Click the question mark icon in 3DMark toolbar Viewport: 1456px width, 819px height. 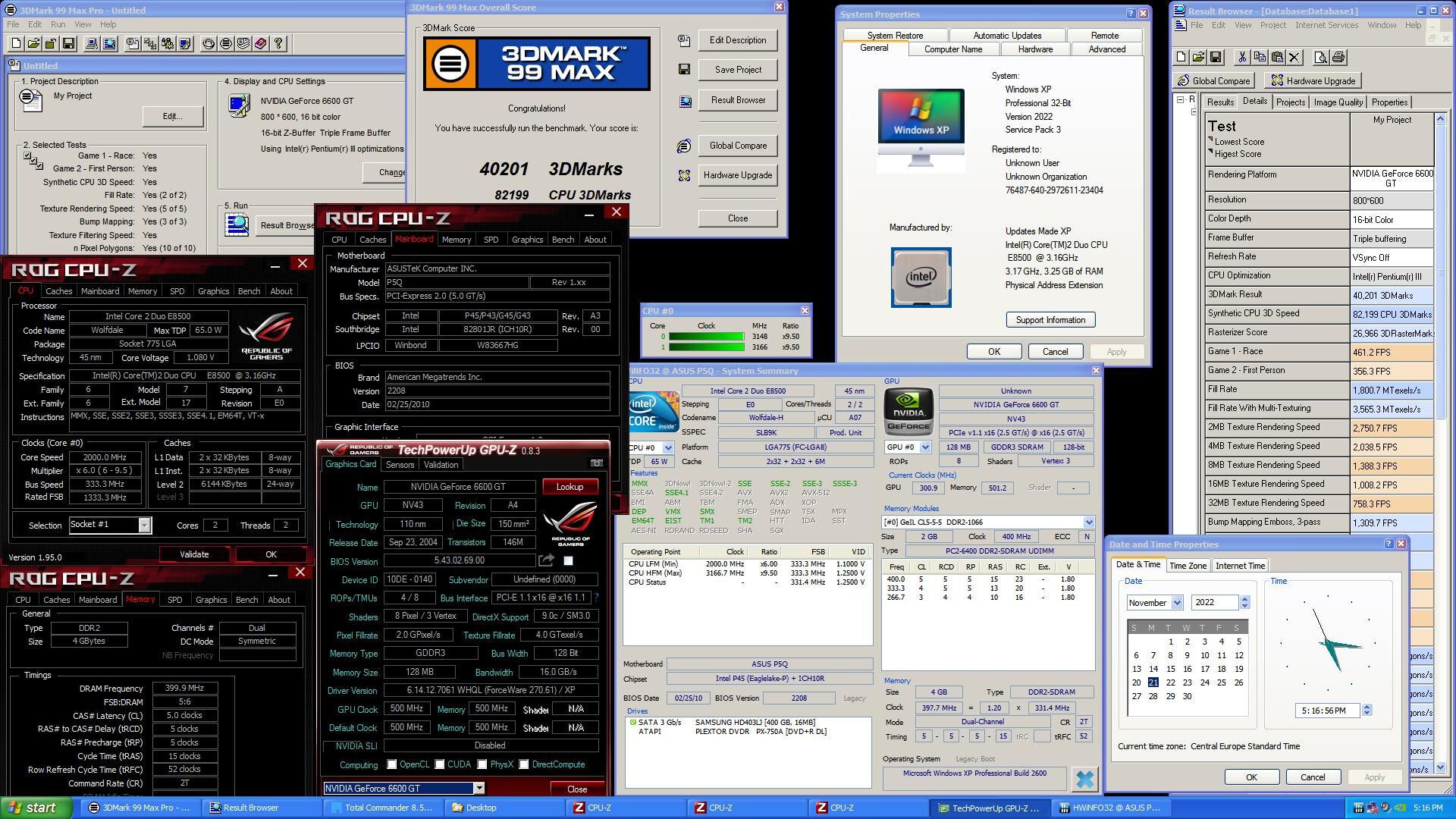tap(278, 43)
